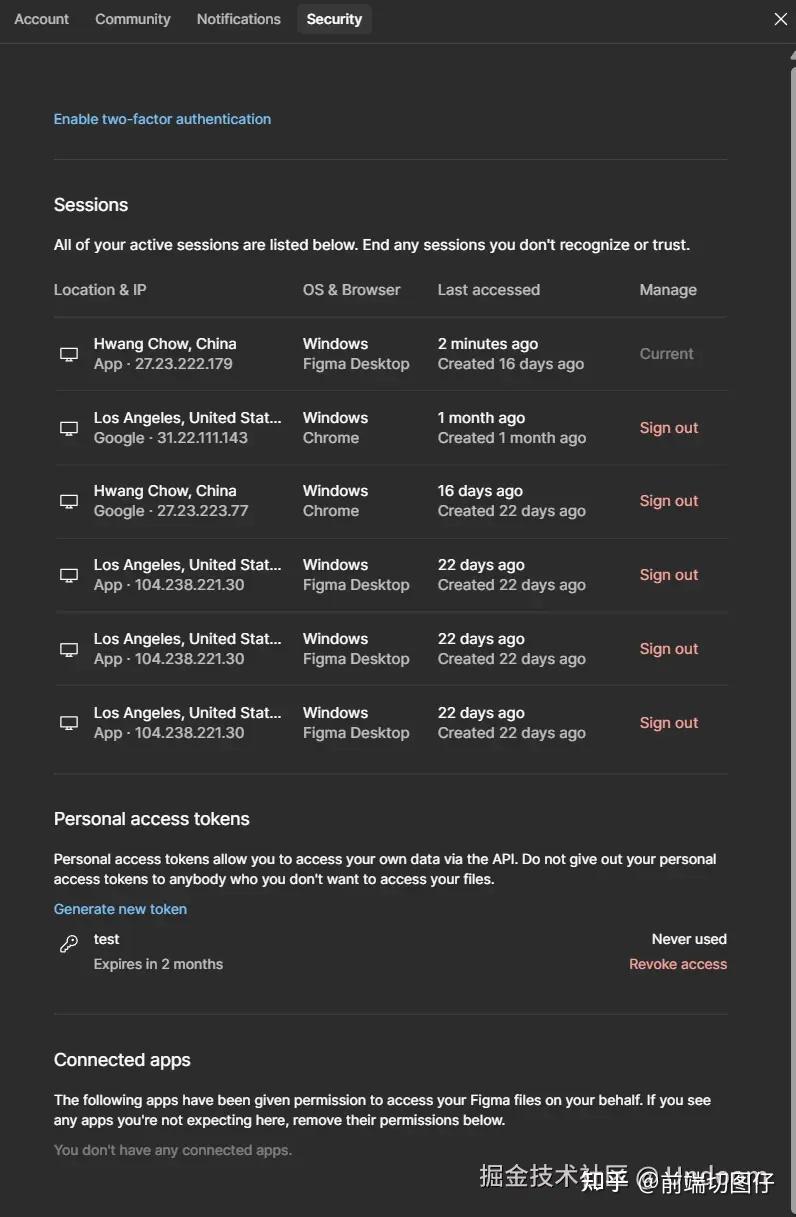Click the monitor icon beside Hwang Chow 27.23.223.77 session
Viewport: 796px width, 1217px height.
point(69,501)
